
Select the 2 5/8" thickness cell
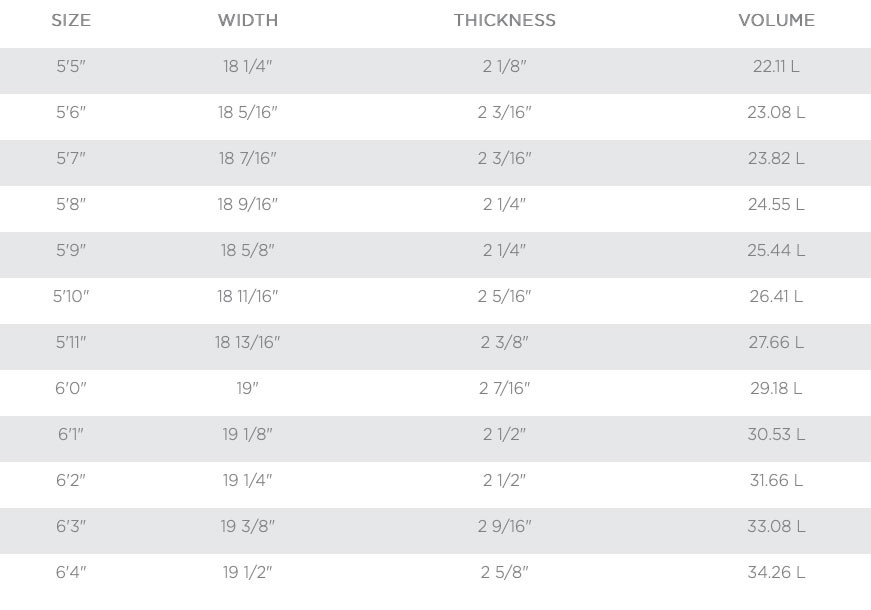click(504, 573)
